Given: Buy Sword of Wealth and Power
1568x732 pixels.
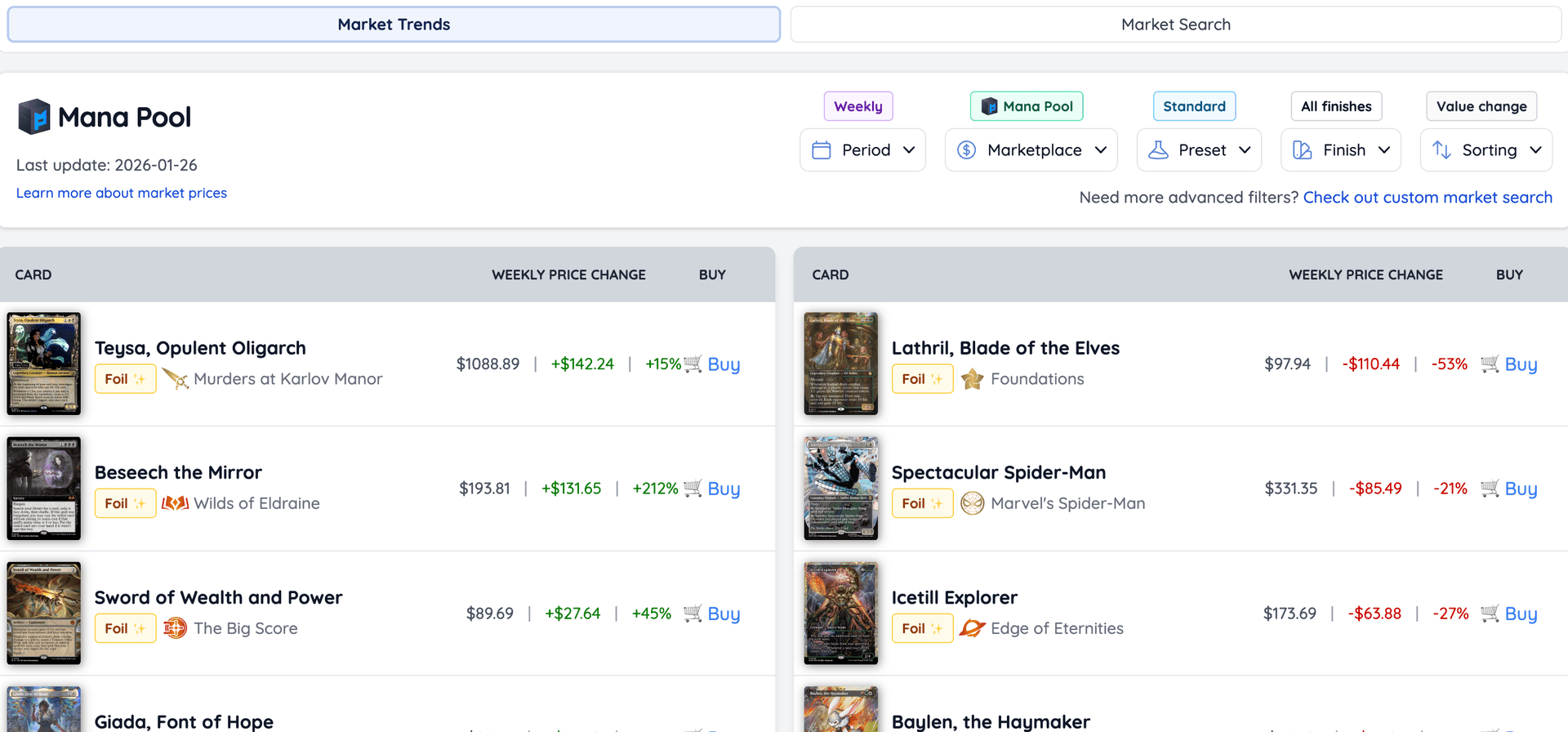Looking at the screenshot, I should pyautogui.click(x=724, y=614).
